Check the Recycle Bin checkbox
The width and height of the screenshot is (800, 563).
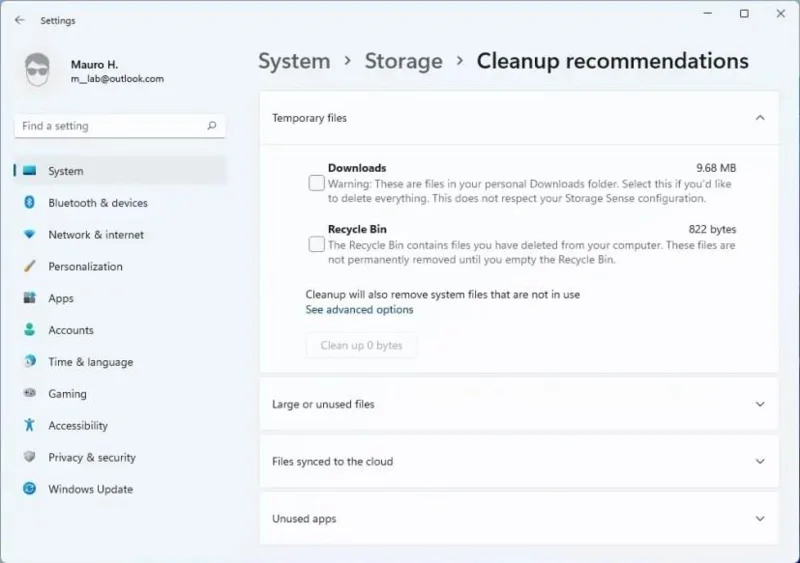click(316, 244)
